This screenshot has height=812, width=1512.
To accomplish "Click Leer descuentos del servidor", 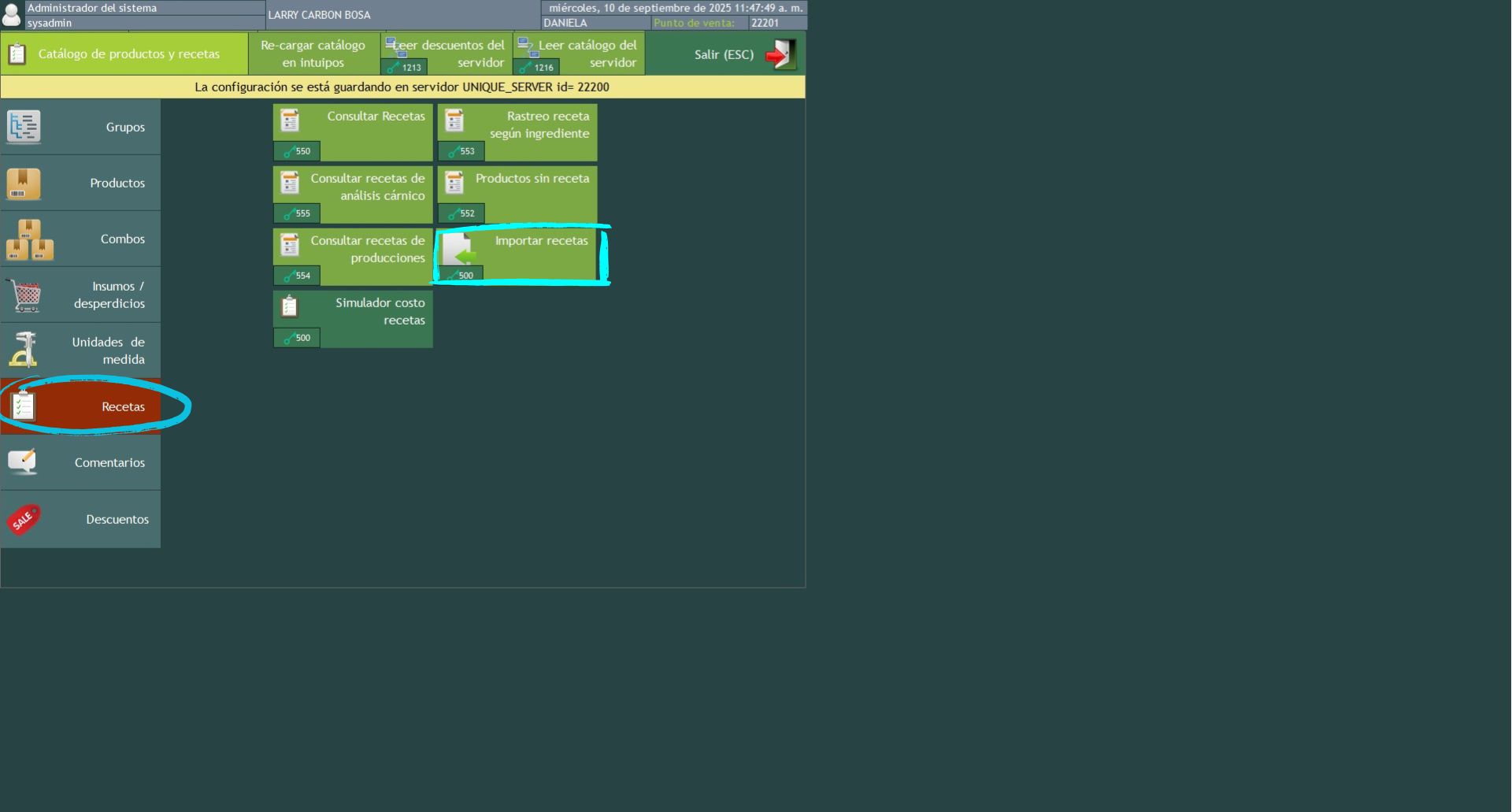I will tap(447, 54).
